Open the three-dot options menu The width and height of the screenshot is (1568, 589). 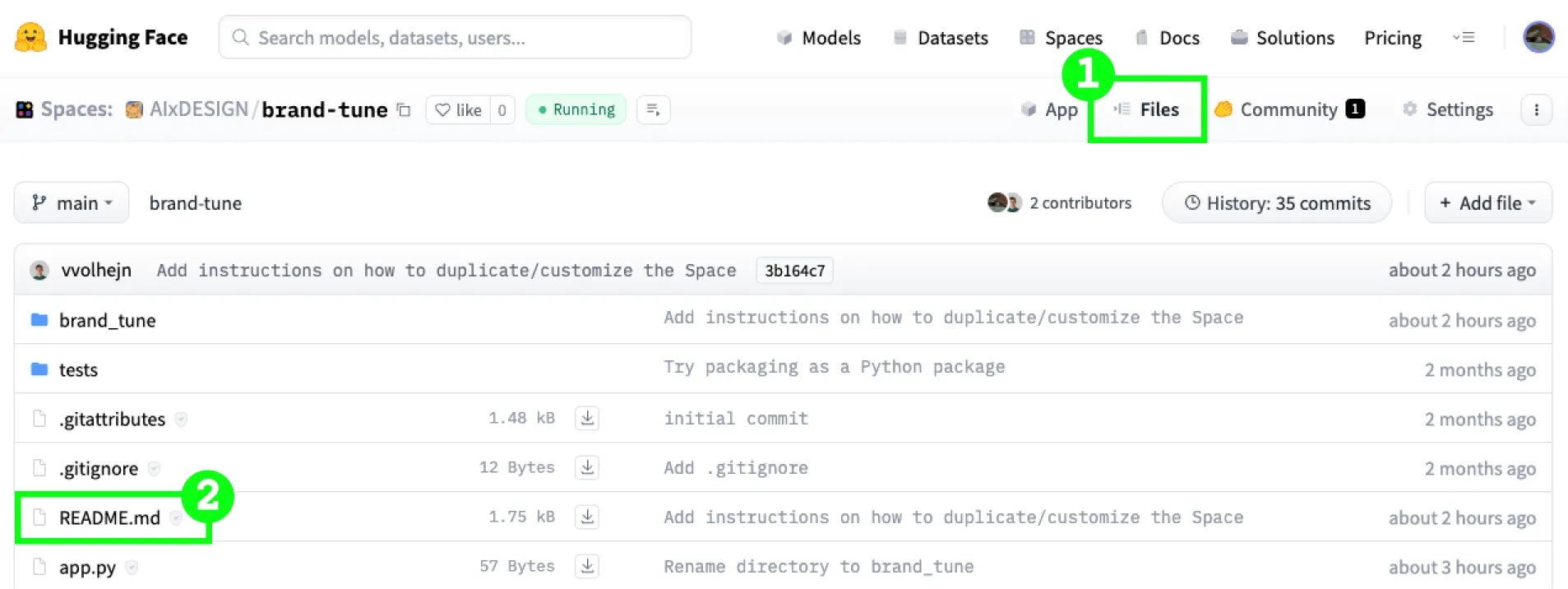tap(1536, 109)
